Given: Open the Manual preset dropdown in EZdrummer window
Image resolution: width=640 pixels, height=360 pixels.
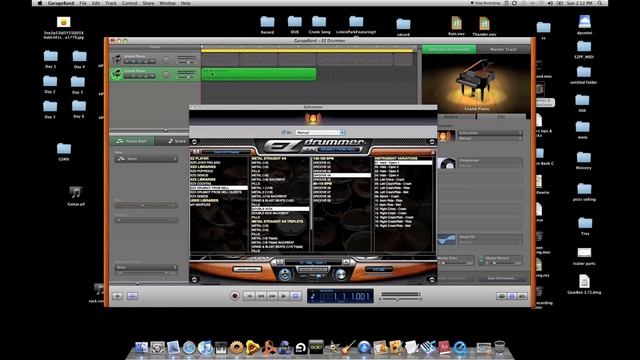Looking at the screenshot, I should [320, 132].
